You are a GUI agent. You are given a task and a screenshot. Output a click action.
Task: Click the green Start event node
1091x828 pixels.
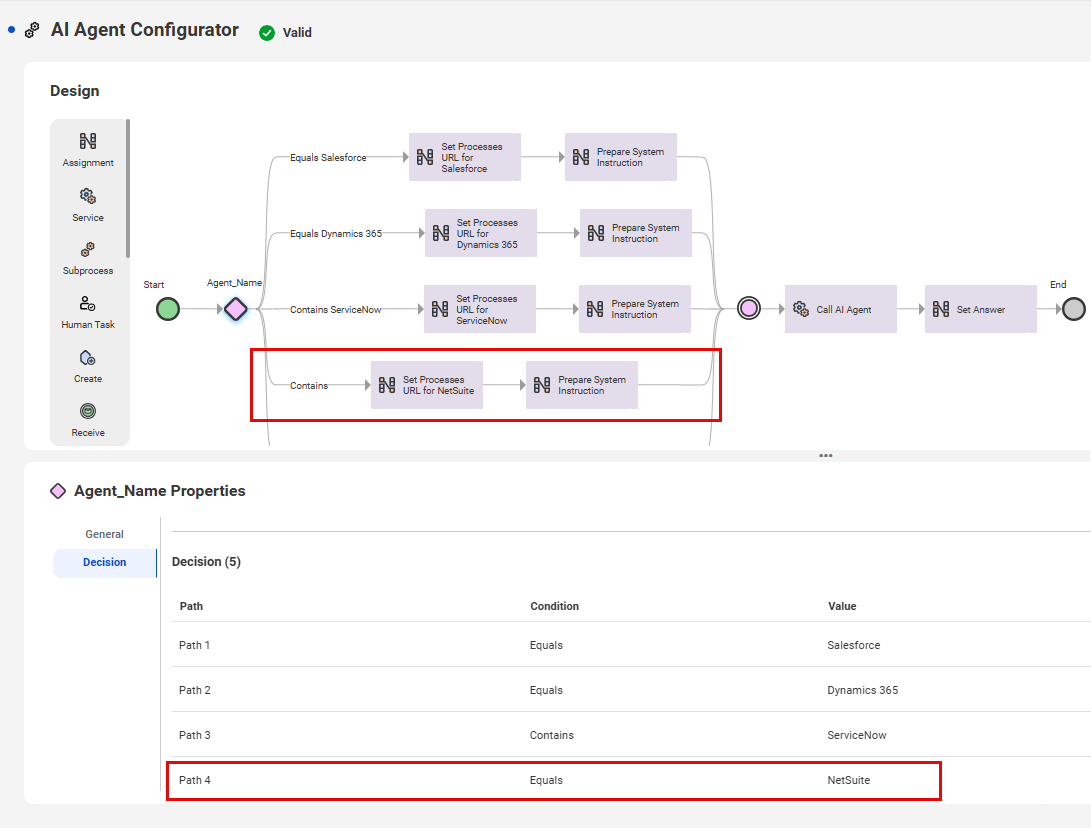[x=168, y=309]
